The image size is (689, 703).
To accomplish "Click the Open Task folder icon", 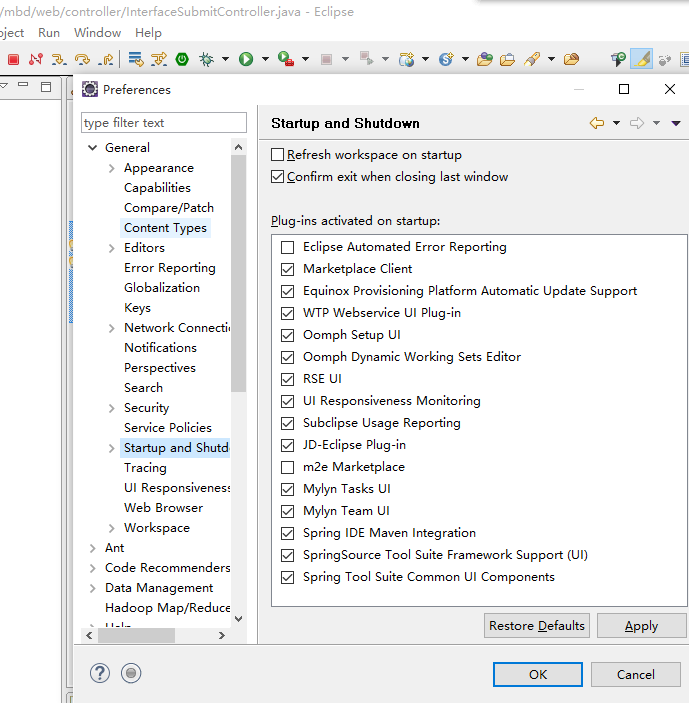I will (x=507, y=59).
